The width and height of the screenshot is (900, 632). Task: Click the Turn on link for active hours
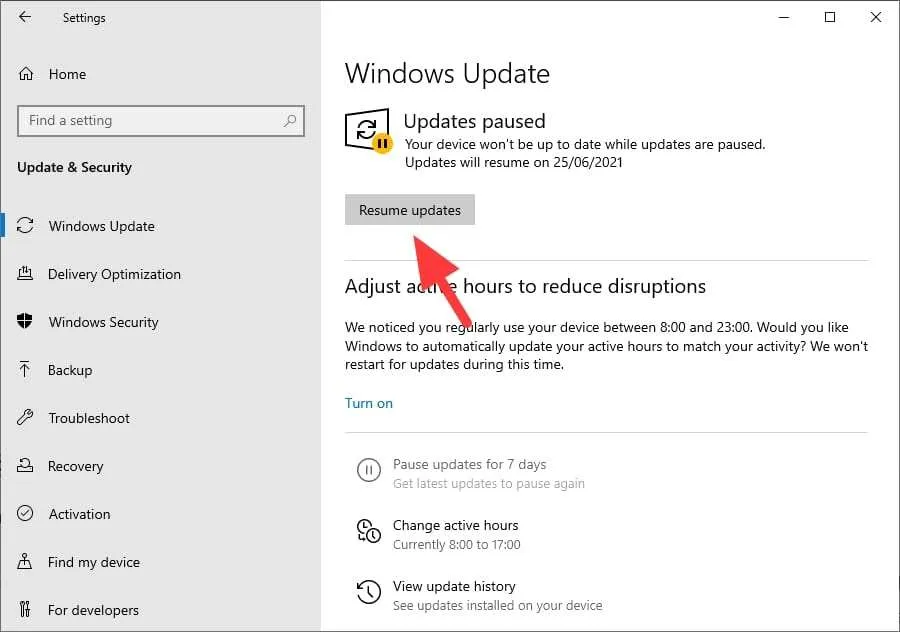click(369, 403)
